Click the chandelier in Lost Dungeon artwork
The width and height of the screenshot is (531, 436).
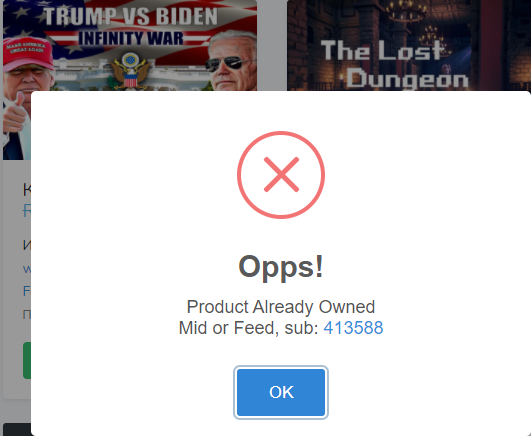click(405, 12)
